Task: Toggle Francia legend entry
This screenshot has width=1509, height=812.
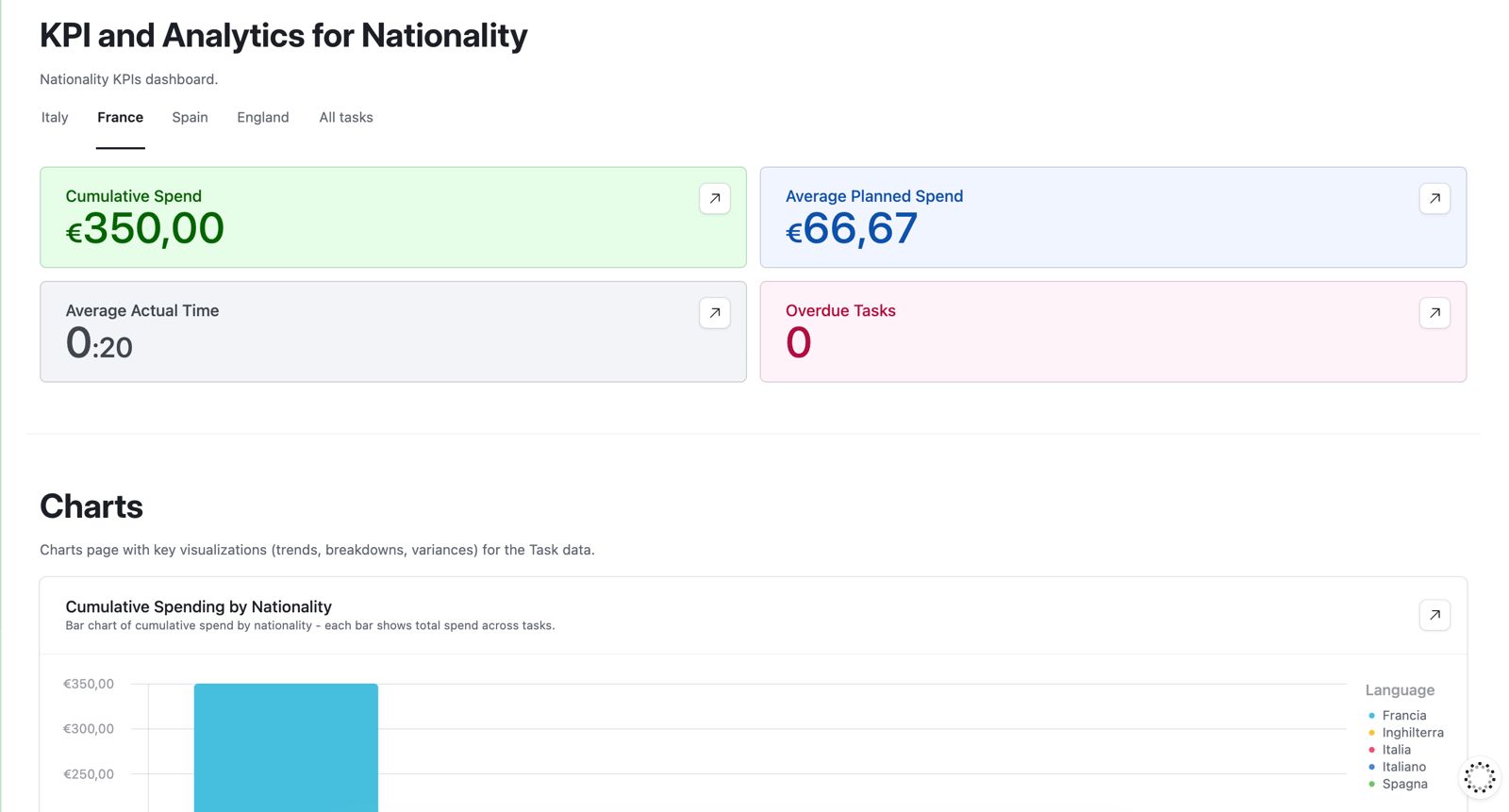Action: click(1397, 716)
